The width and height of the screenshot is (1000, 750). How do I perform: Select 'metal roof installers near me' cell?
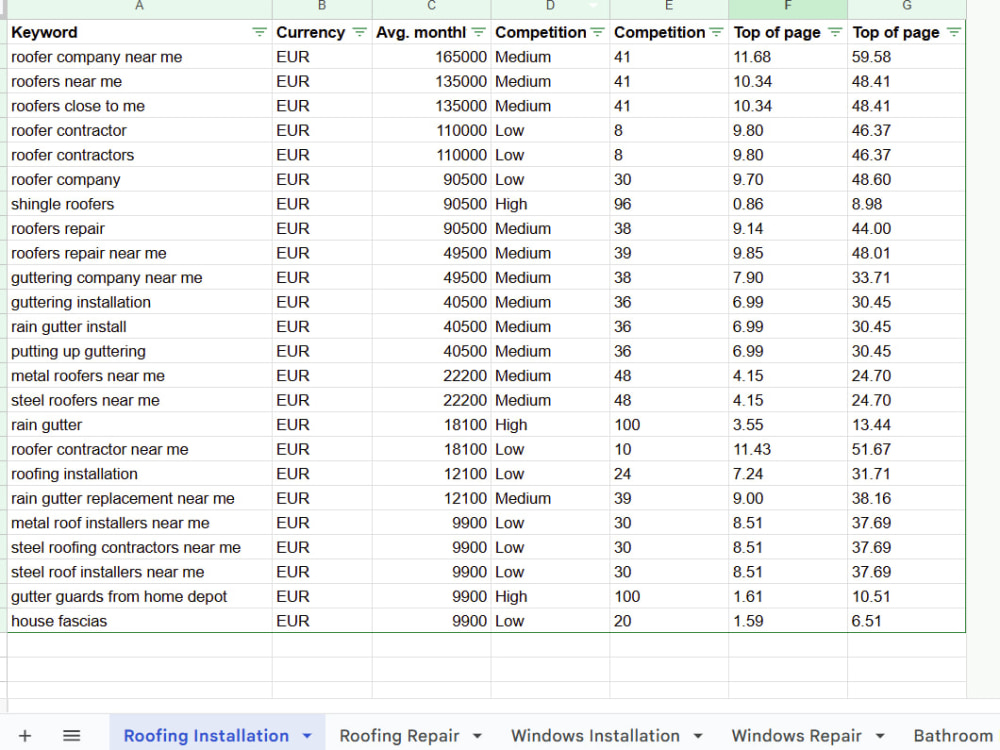(140, 523)
